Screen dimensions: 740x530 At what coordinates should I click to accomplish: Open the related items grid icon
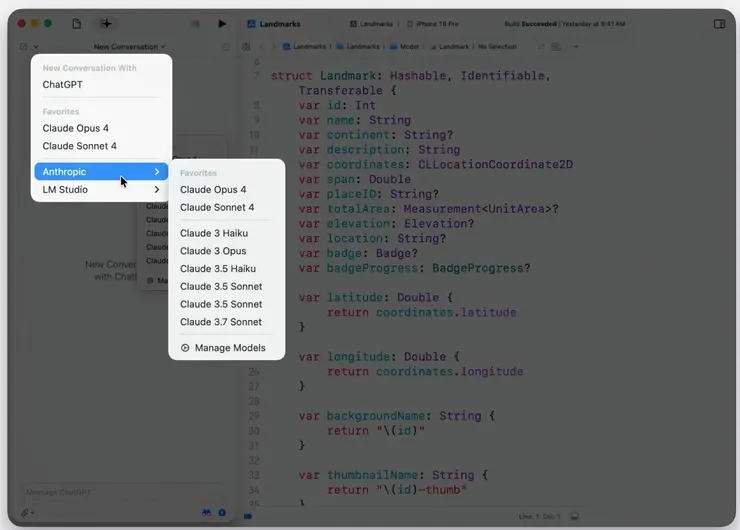coord(246,47)
